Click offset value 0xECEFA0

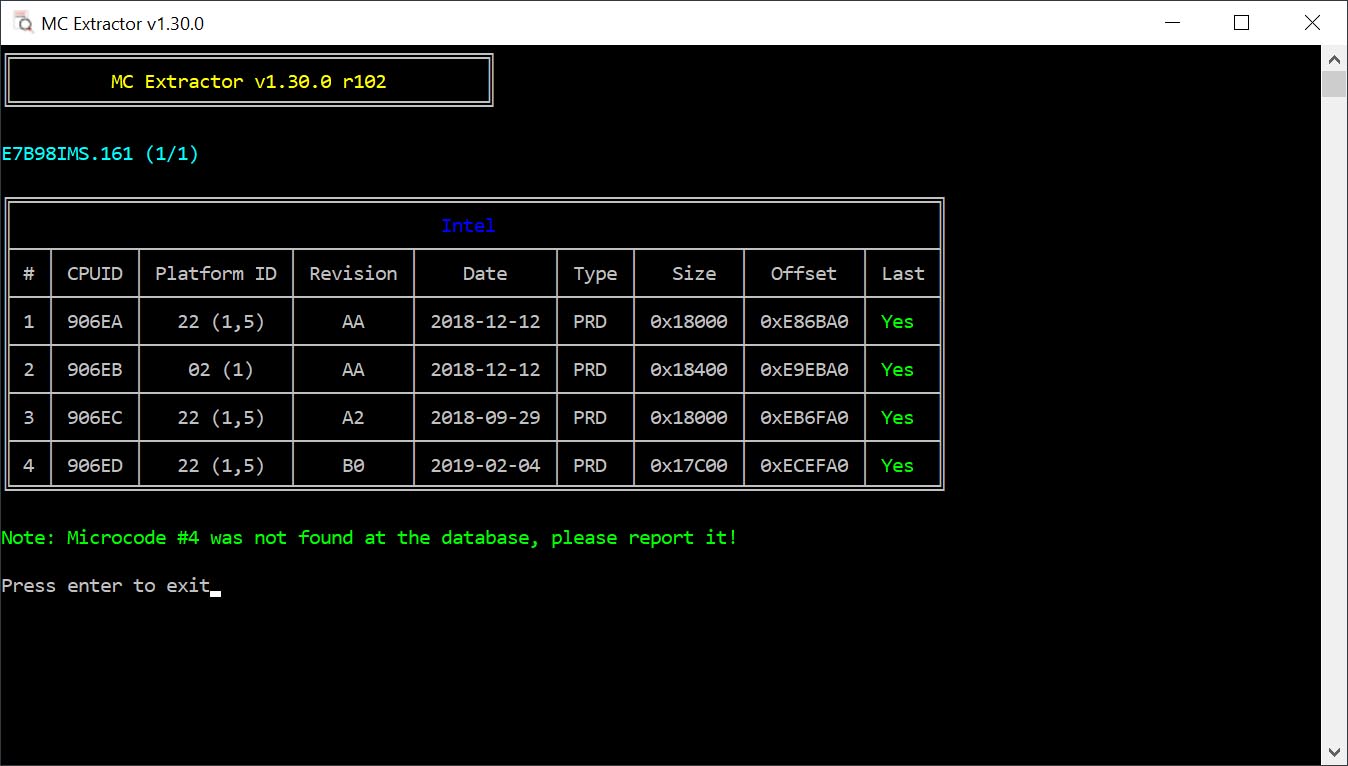pos(804,465)
